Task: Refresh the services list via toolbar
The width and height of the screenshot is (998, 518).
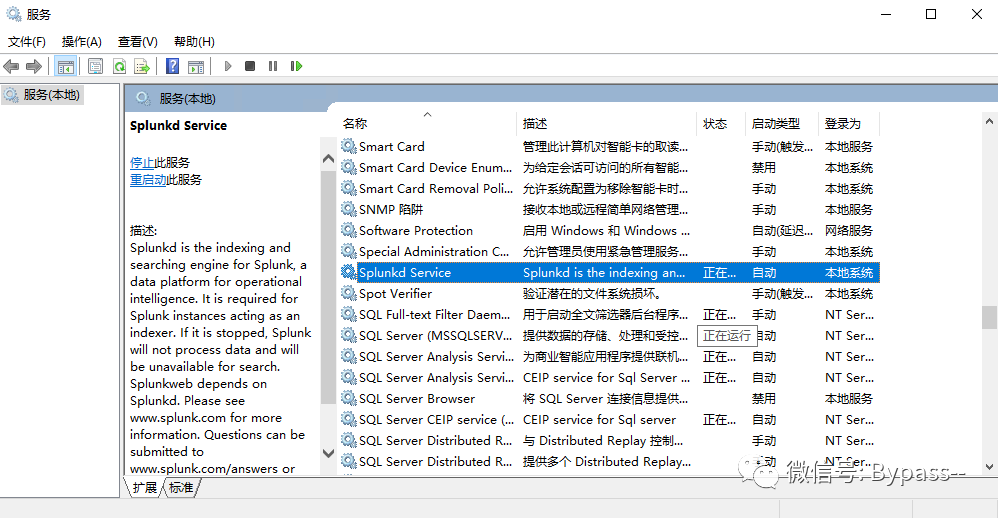Action: point(119,66)
